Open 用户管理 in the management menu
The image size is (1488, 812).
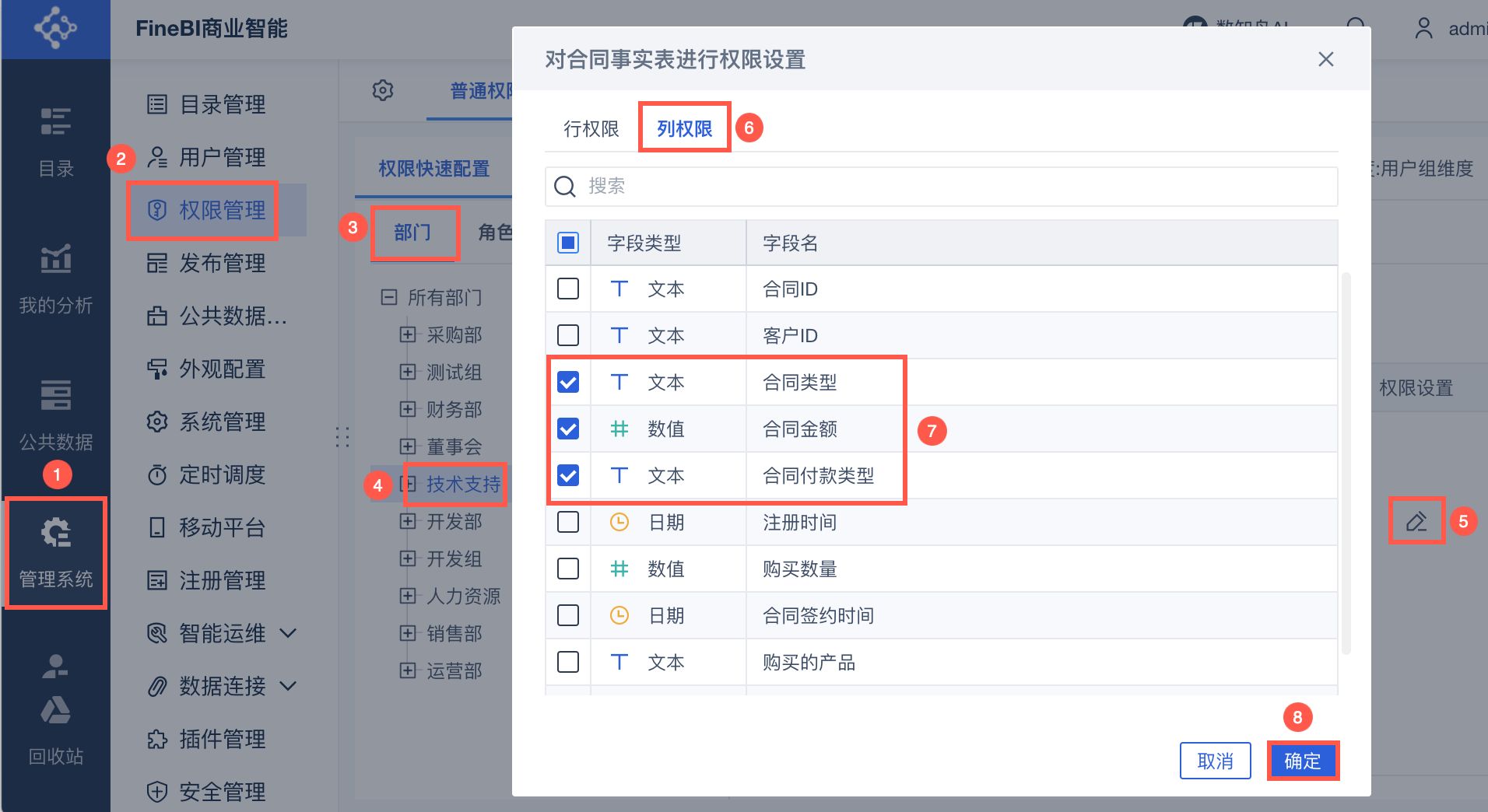(222, 157)
